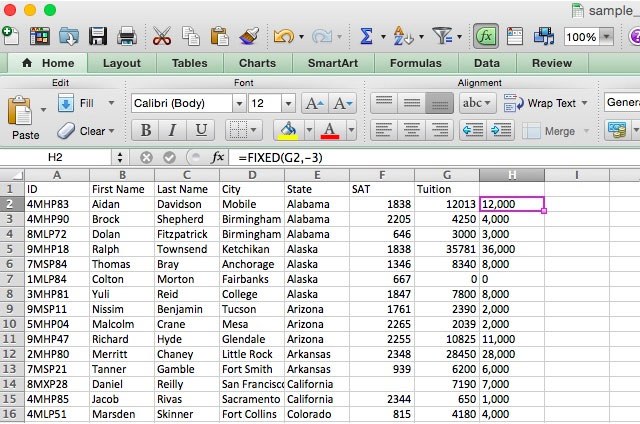This screenshot has width=640, height=424.
Task: Insert AutoSum with sigma icon
Action: [367, 36]
